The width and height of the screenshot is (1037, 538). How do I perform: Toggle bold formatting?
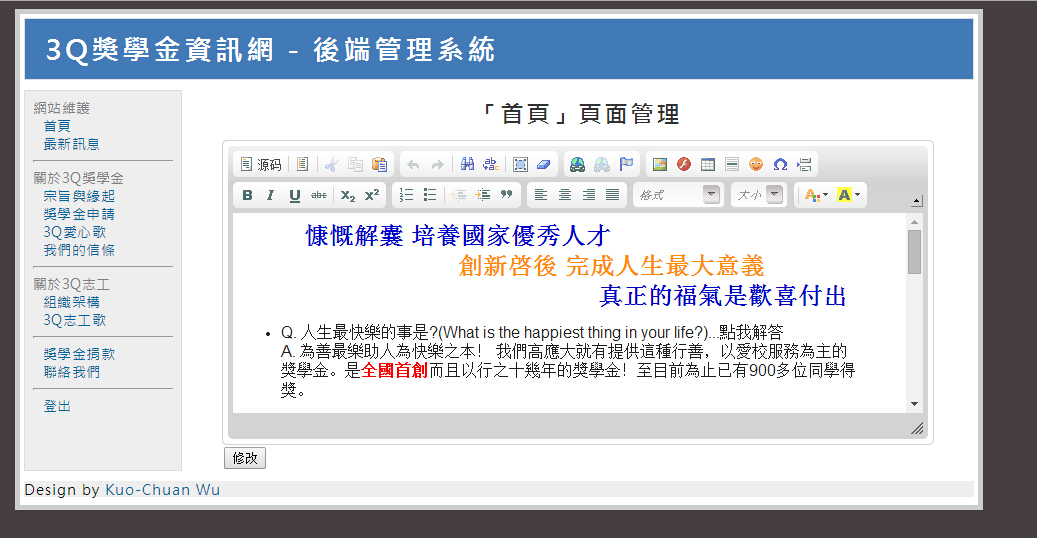[247, 195]
